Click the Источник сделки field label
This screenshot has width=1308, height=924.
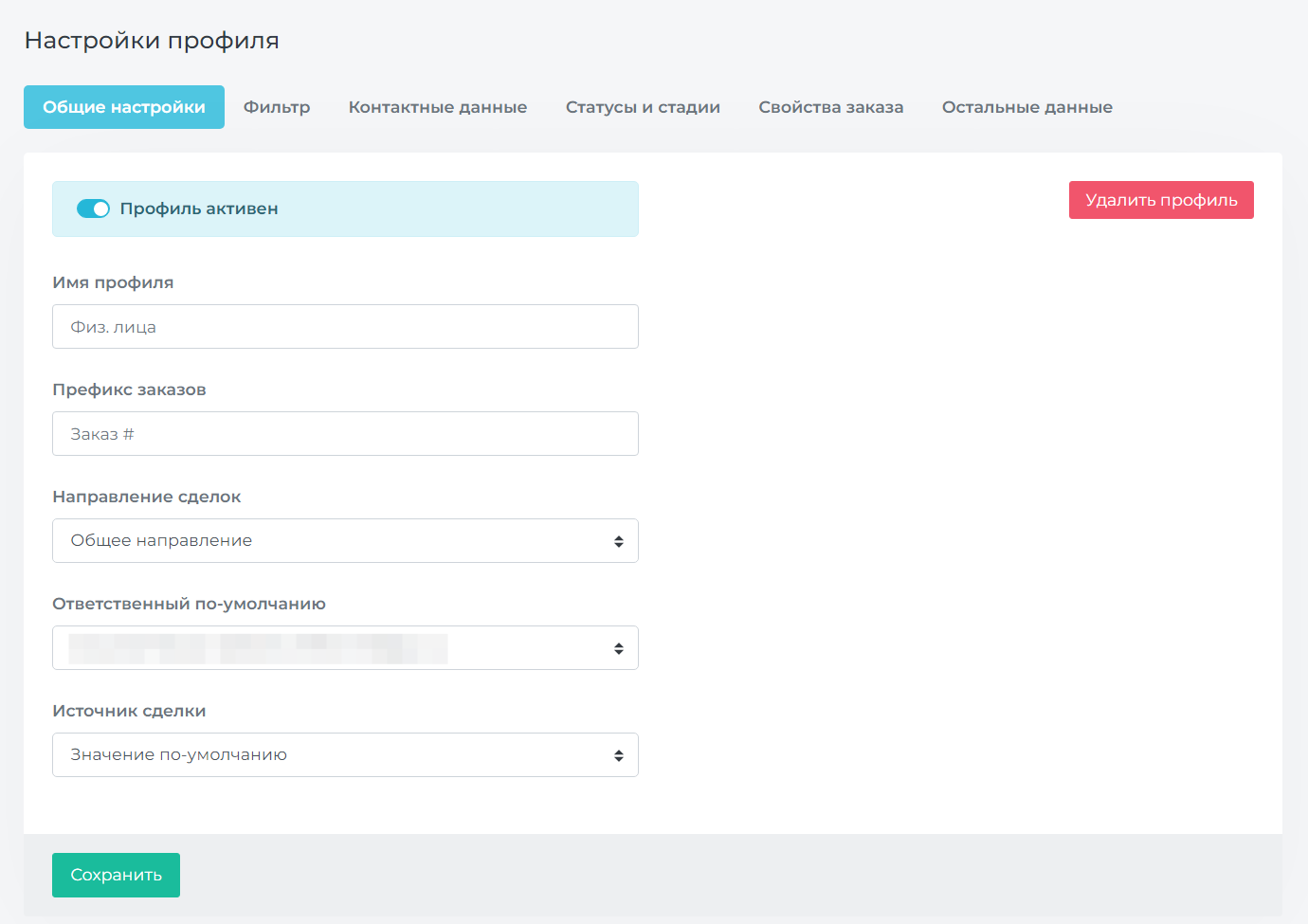(x=129, y=711)
